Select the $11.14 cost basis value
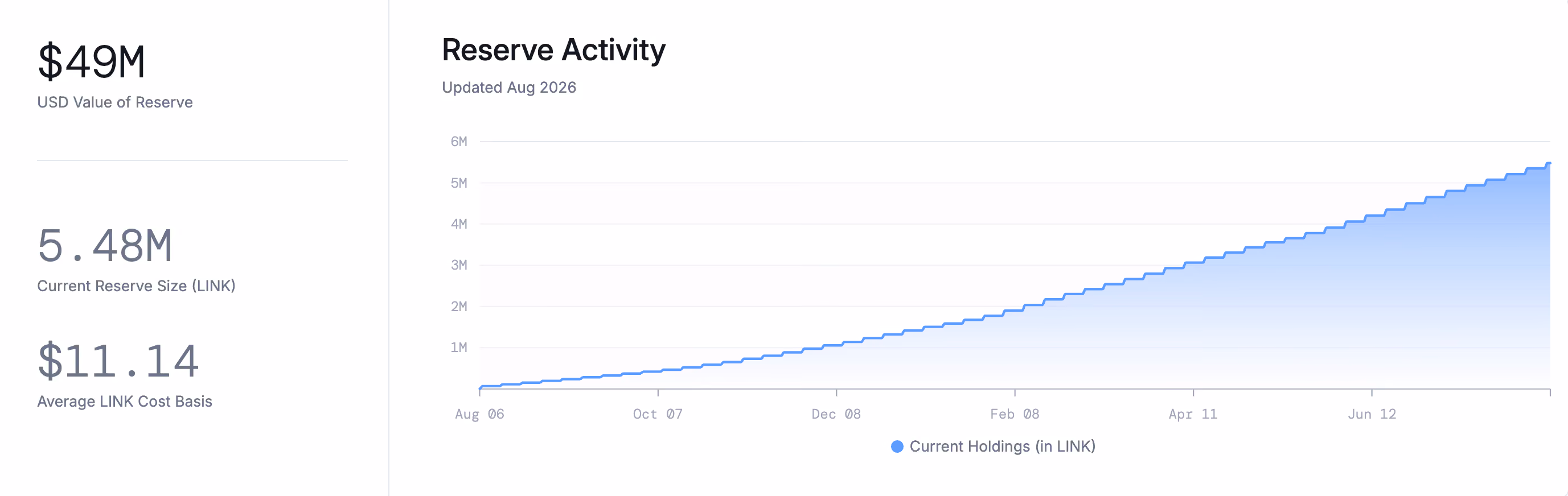The height and width of the screenshot is (496, 1568). pos(118,361)
